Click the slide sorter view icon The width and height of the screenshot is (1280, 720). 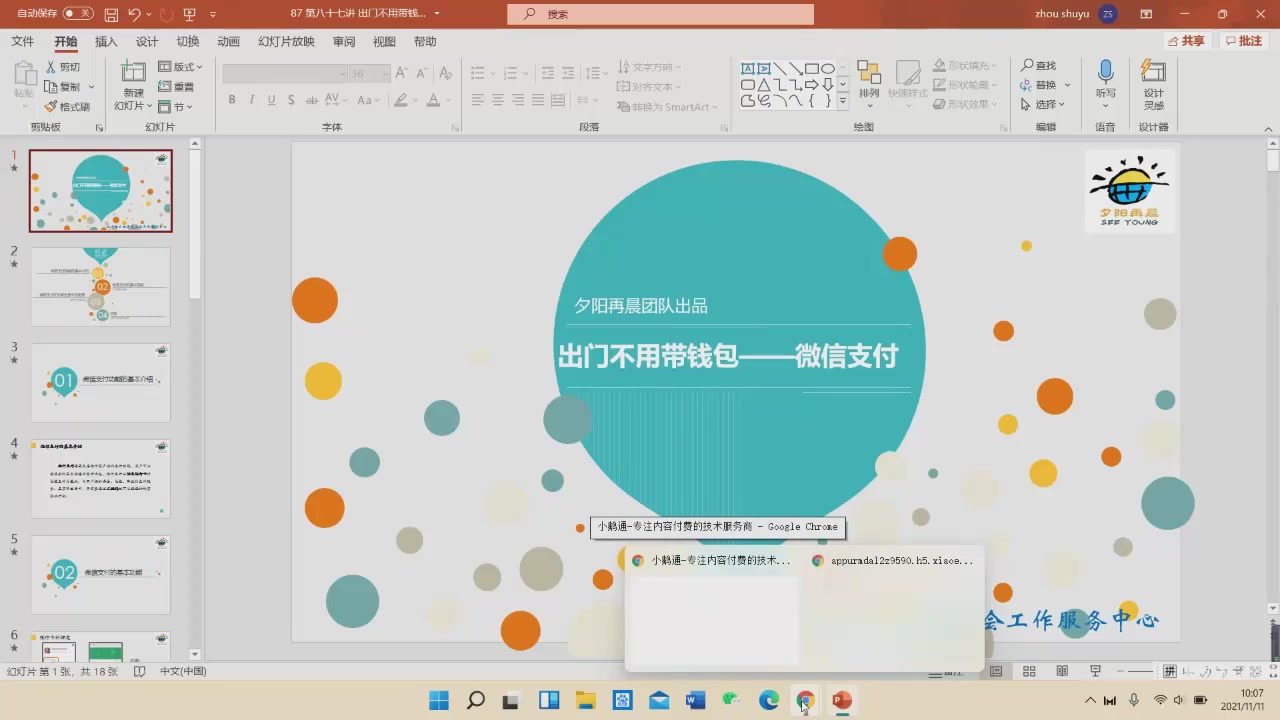coord(1028,671)
